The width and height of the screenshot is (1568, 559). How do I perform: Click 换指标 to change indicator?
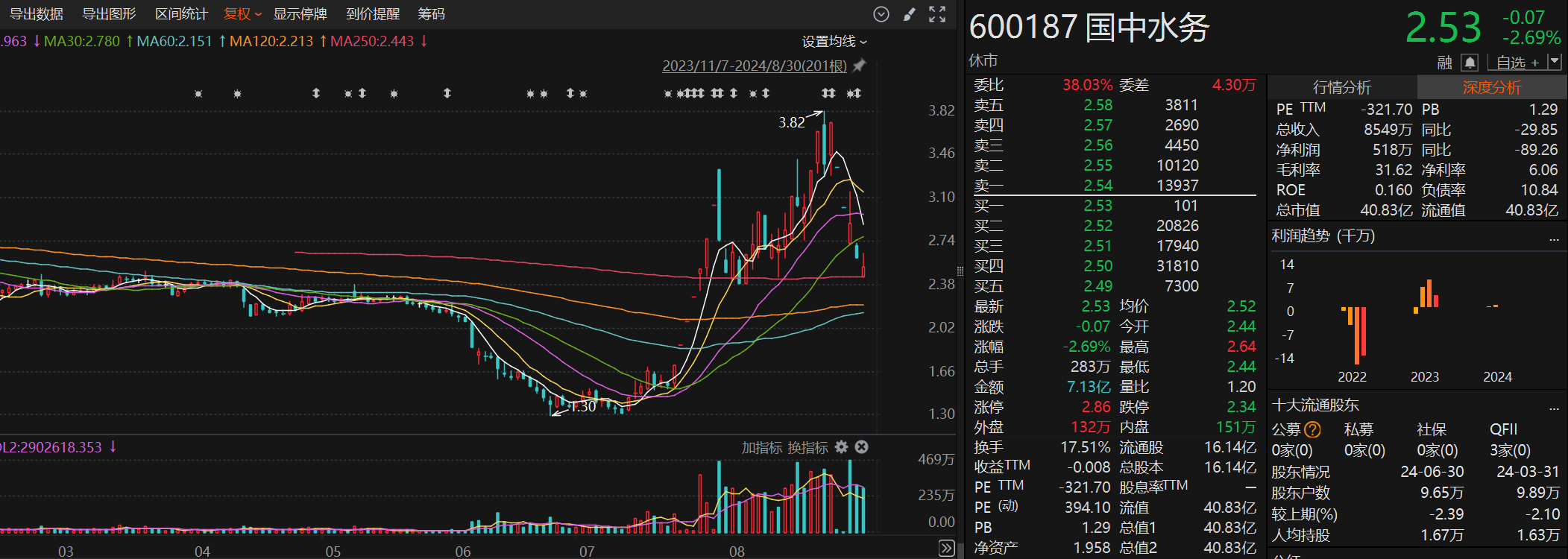pos(808,447)
